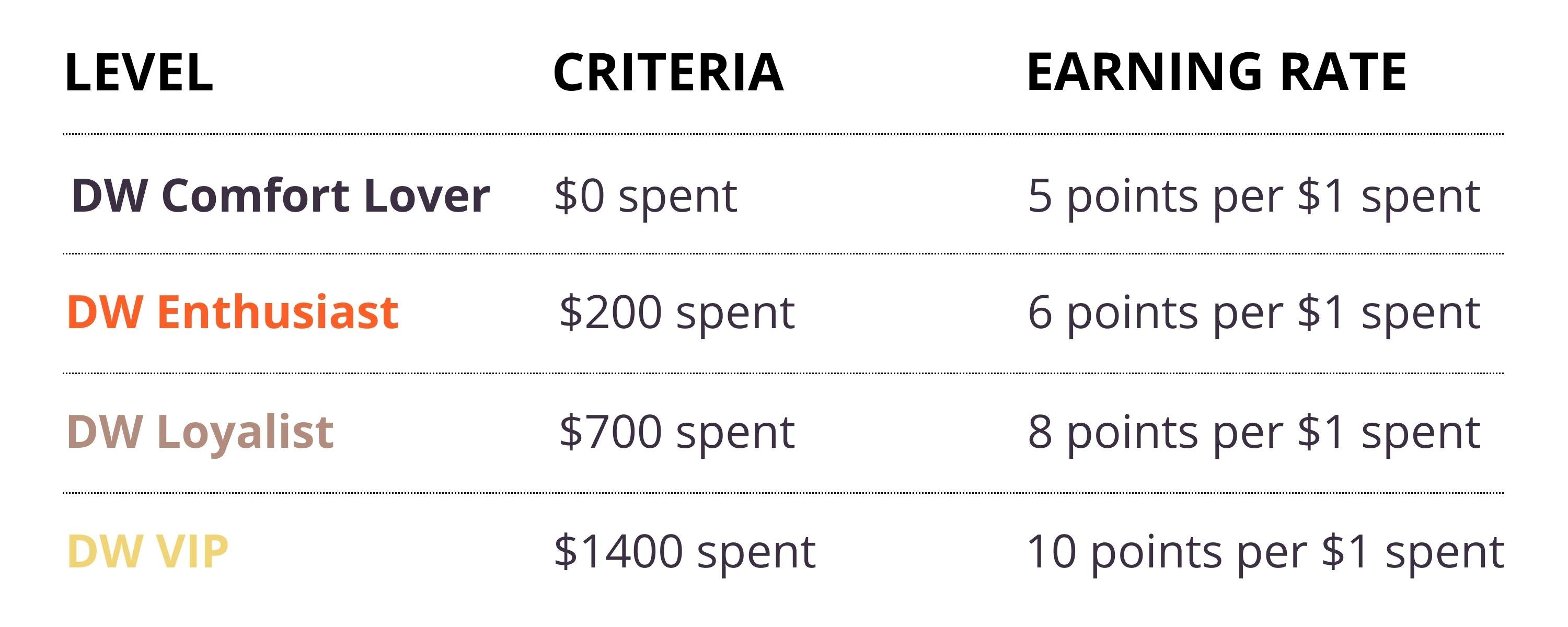Pick the yellow DW VIP level

coord(147,552)
